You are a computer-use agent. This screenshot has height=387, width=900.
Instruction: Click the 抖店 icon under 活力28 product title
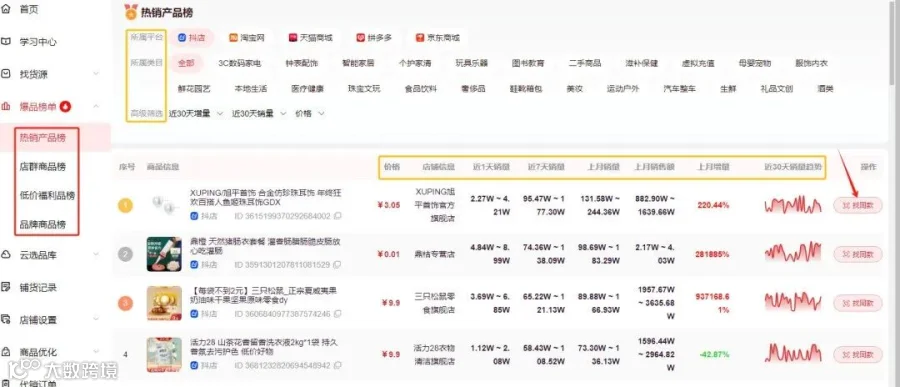(x=194, y=365)
